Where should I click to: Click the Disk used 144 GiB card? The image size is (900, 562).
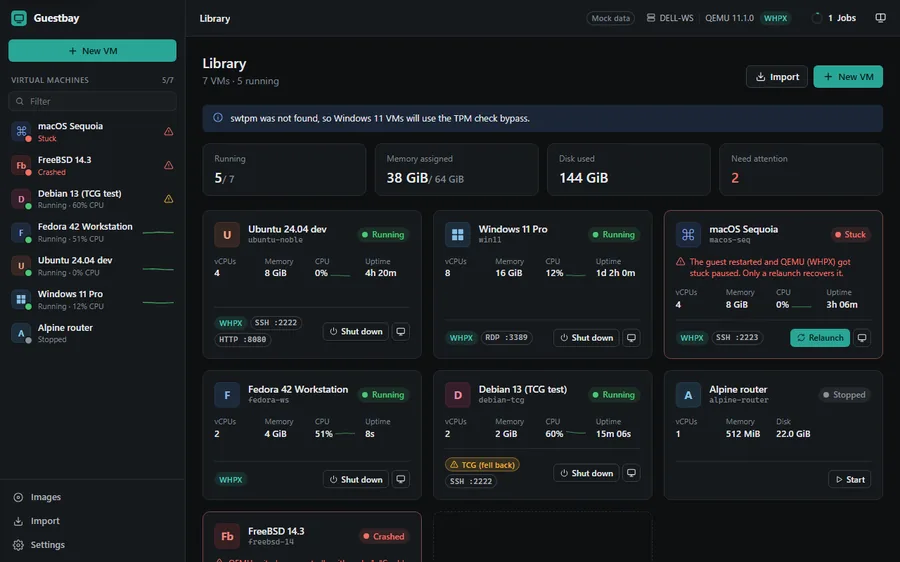pos(629,169)
